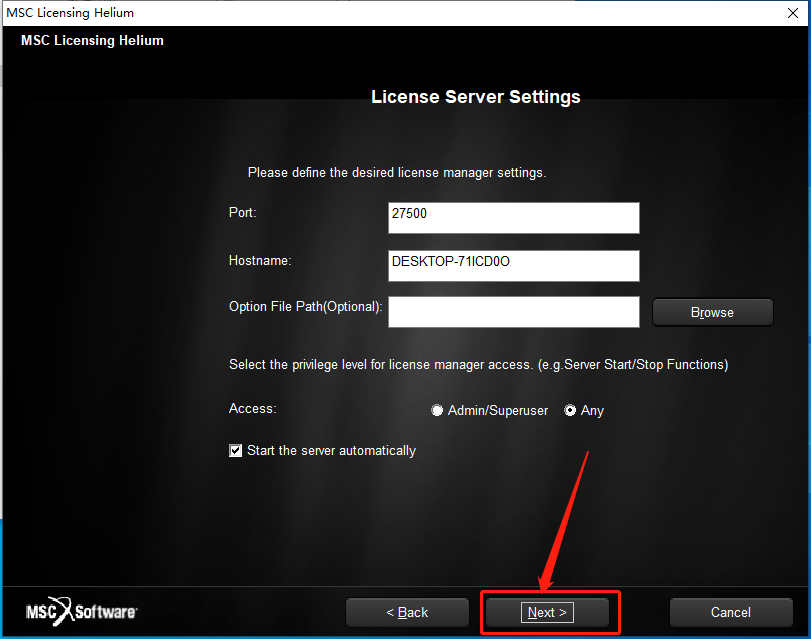Viewport: 811px width, 639px height.
Task: Go to the previous step with Back
Action: pyautogui.click(x=407, y=613)
